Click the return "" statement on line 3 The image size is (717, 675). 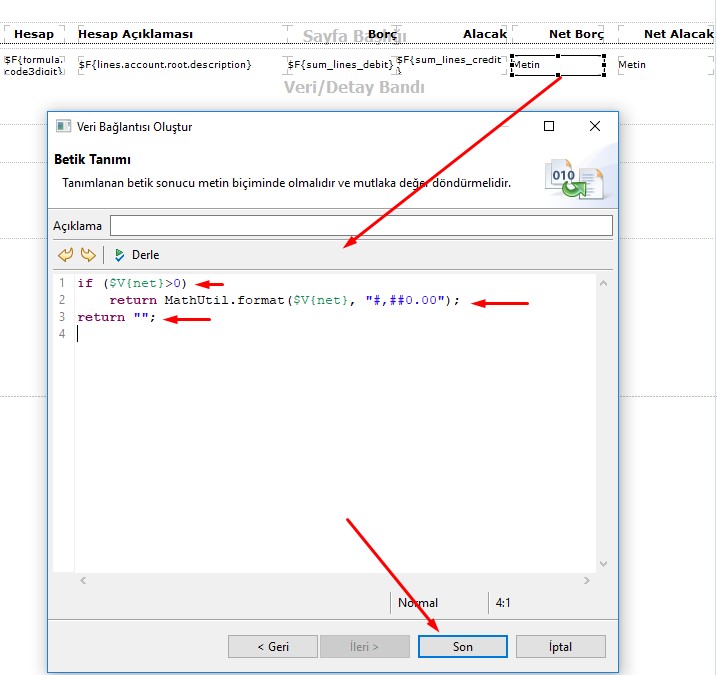tap(117, 317)
